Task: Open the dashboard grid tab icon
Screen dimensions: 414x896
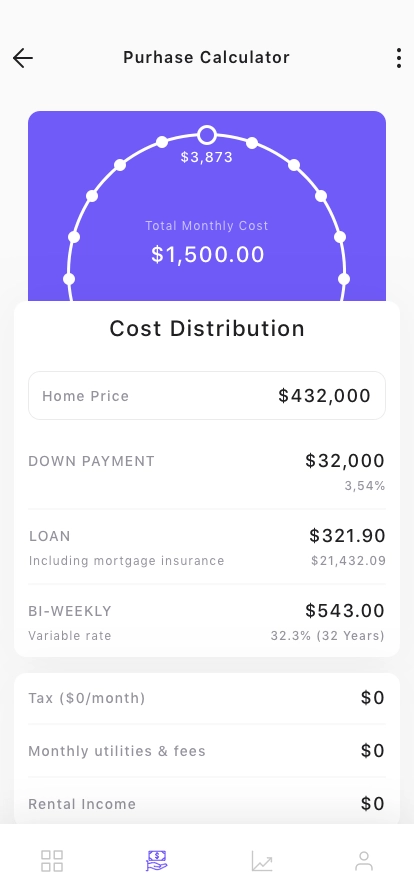Action: pyautogui.click(x=52, y=861)
